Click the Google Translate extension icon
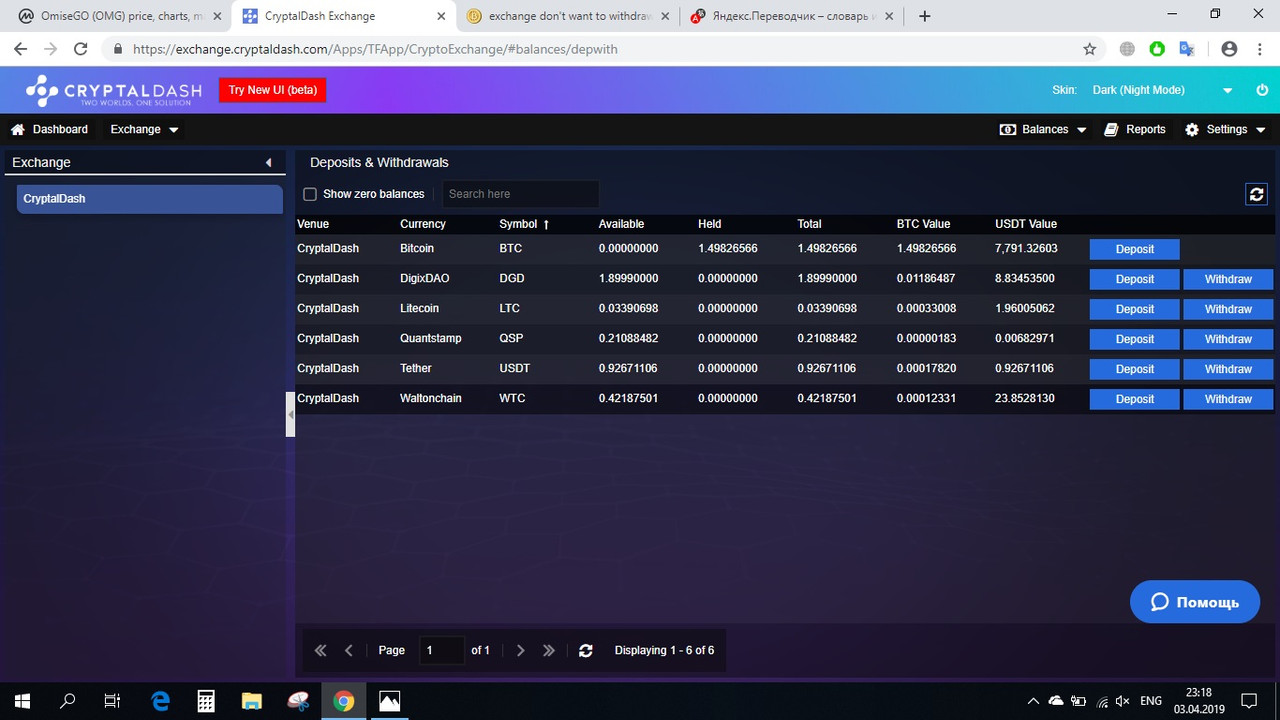The width and height of the screenshot is (1280, 720). tap(1187, 48)
